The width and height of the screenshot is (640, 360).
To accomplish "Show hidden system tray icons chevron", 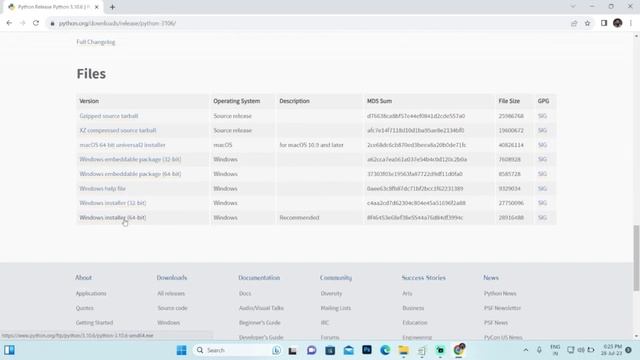I will [x=526, y=350].
